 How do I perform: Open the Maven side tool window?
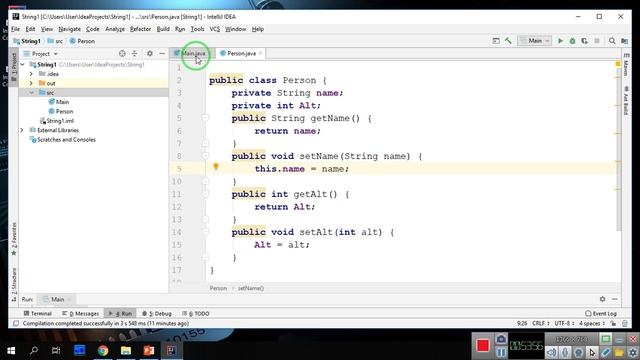click(626, 64)
